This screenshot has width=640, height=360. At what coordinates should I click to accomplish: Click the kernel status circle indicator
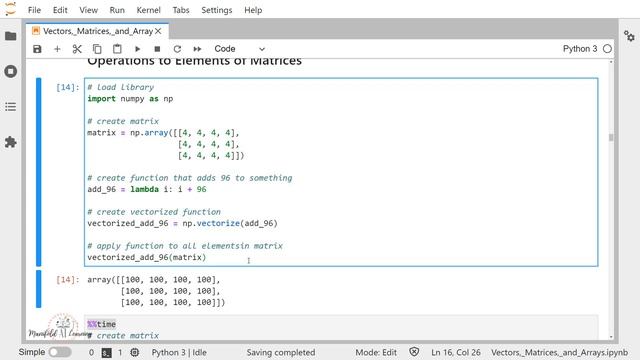point(607,49)
